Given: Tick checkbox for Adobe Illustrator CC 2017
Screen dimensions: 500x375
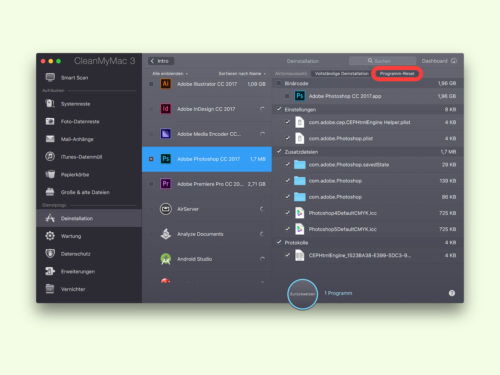Looking at the screenshot, I should (x=151, y=84).
